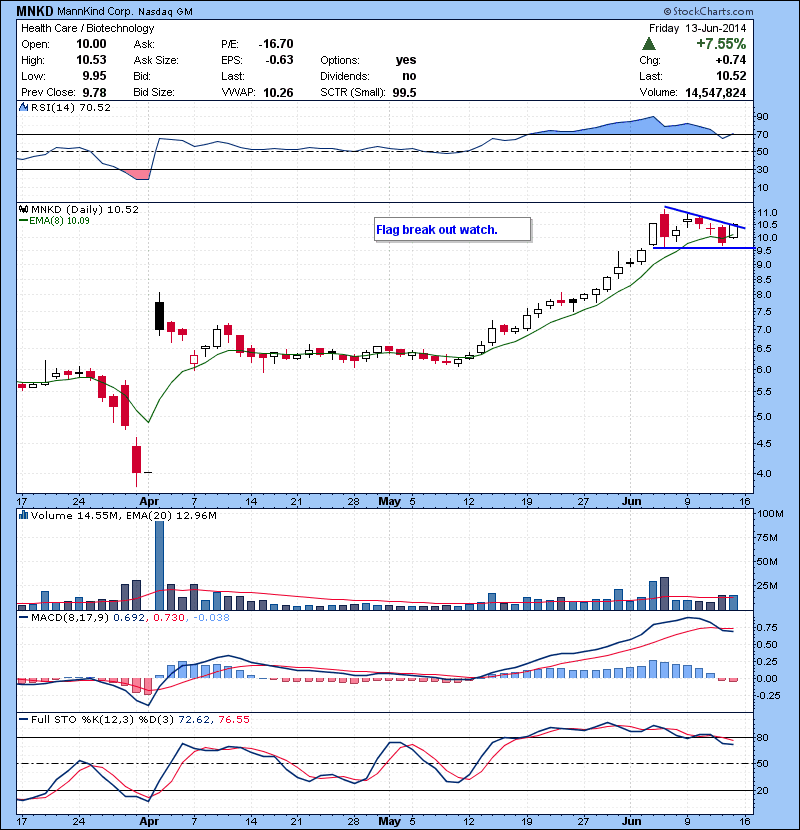Click the Ask Size label
The width and height of the screenshot is (800, 830).
(156, 60)
